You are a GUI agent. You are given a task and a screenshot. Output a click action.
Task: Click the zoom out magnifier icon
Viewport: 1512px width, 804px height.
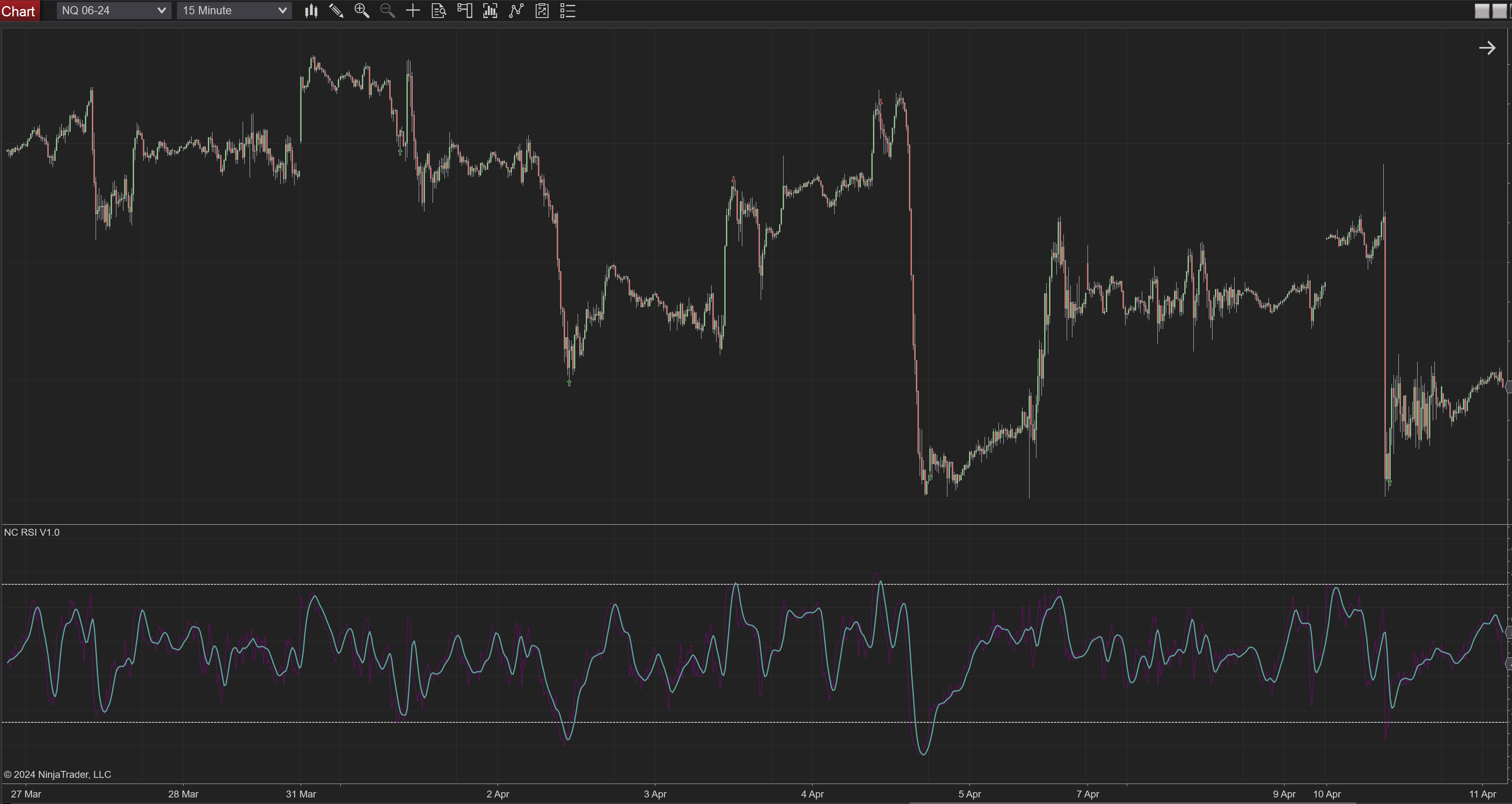[387, 11]
